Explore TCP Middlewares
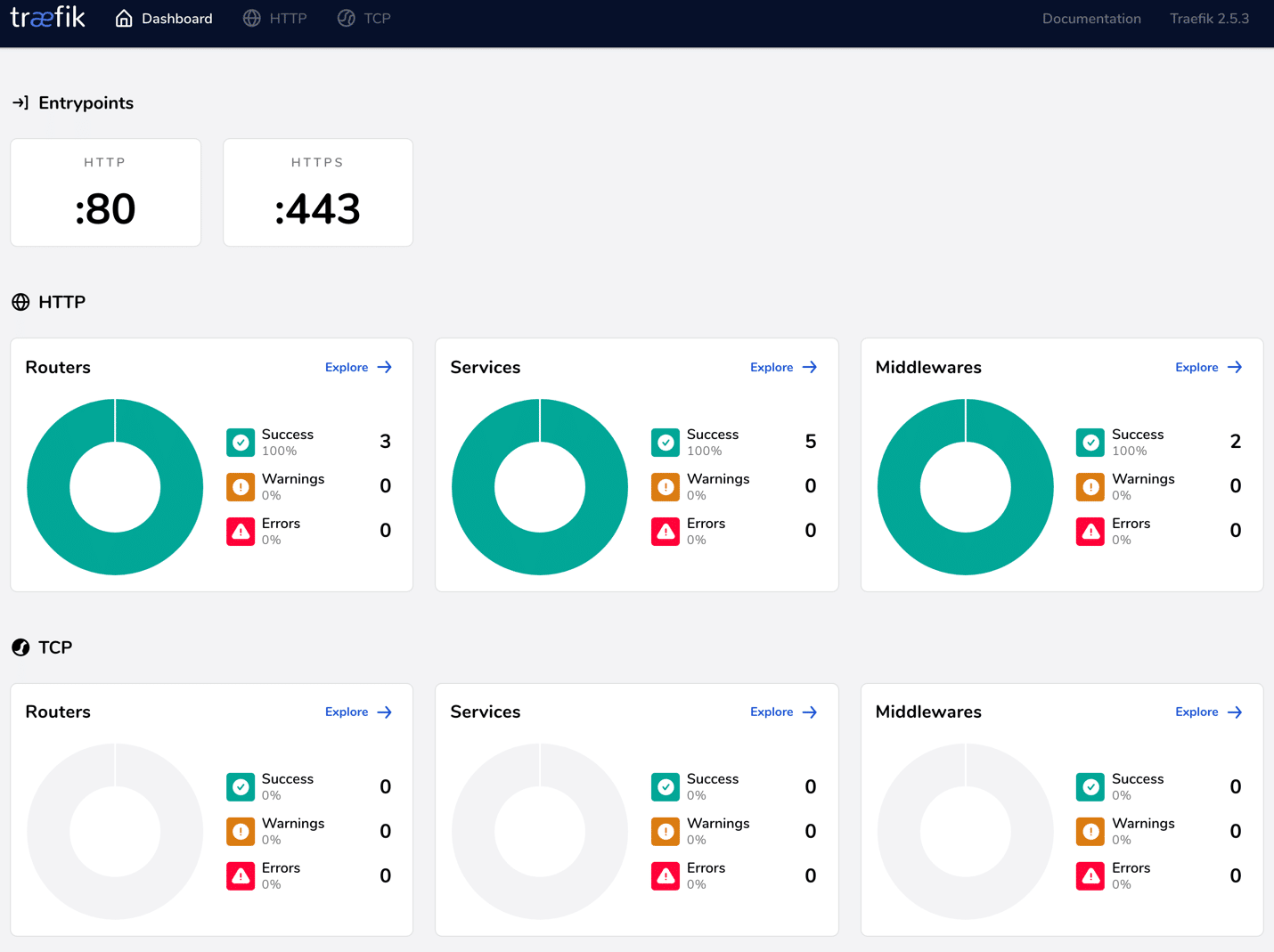Screen dimensions: 1274x952 point(1209,712)
